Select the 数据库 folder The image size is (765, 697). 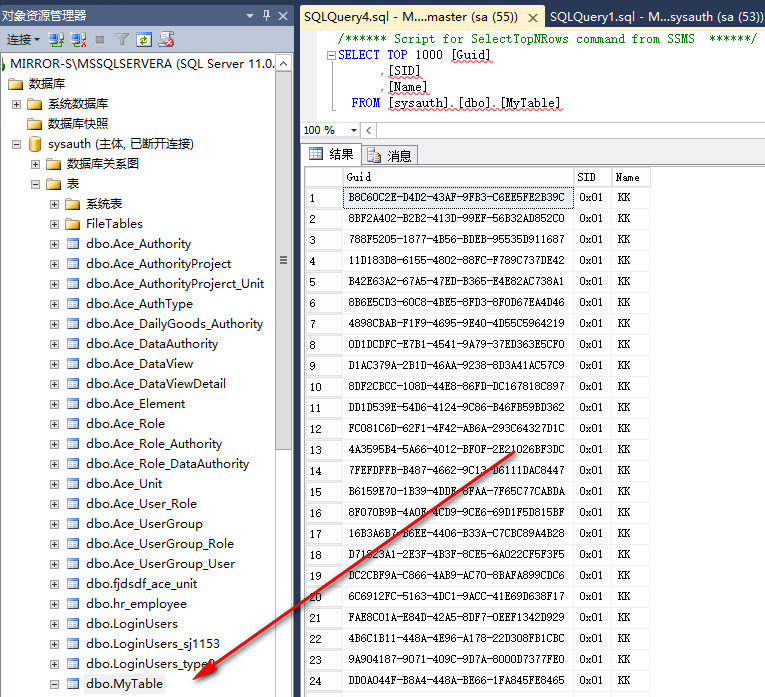pyautogui.click(x=47, y=84)
